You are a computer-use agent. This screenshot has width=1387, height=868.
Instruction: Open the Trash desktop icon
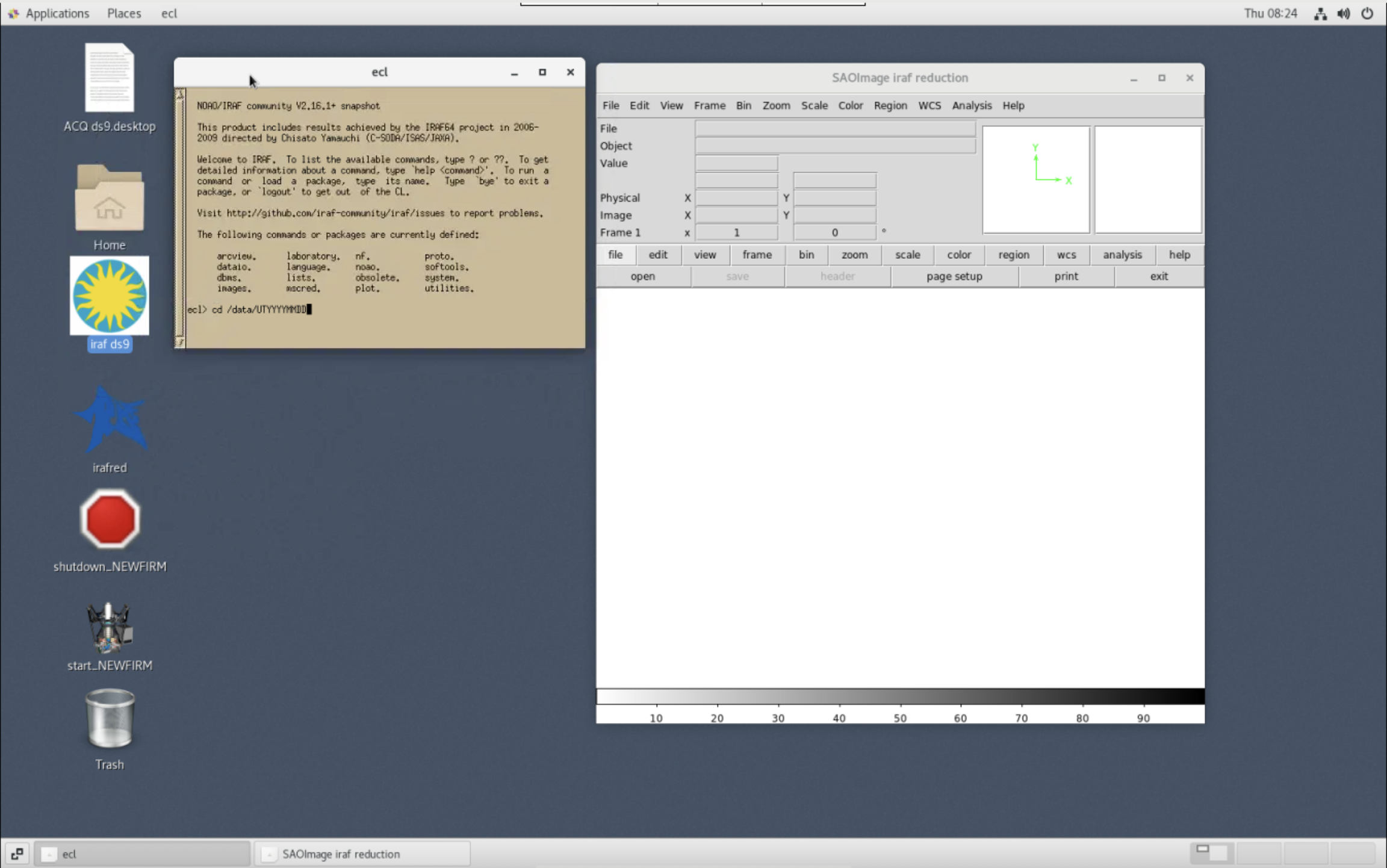tap(110, 719)
